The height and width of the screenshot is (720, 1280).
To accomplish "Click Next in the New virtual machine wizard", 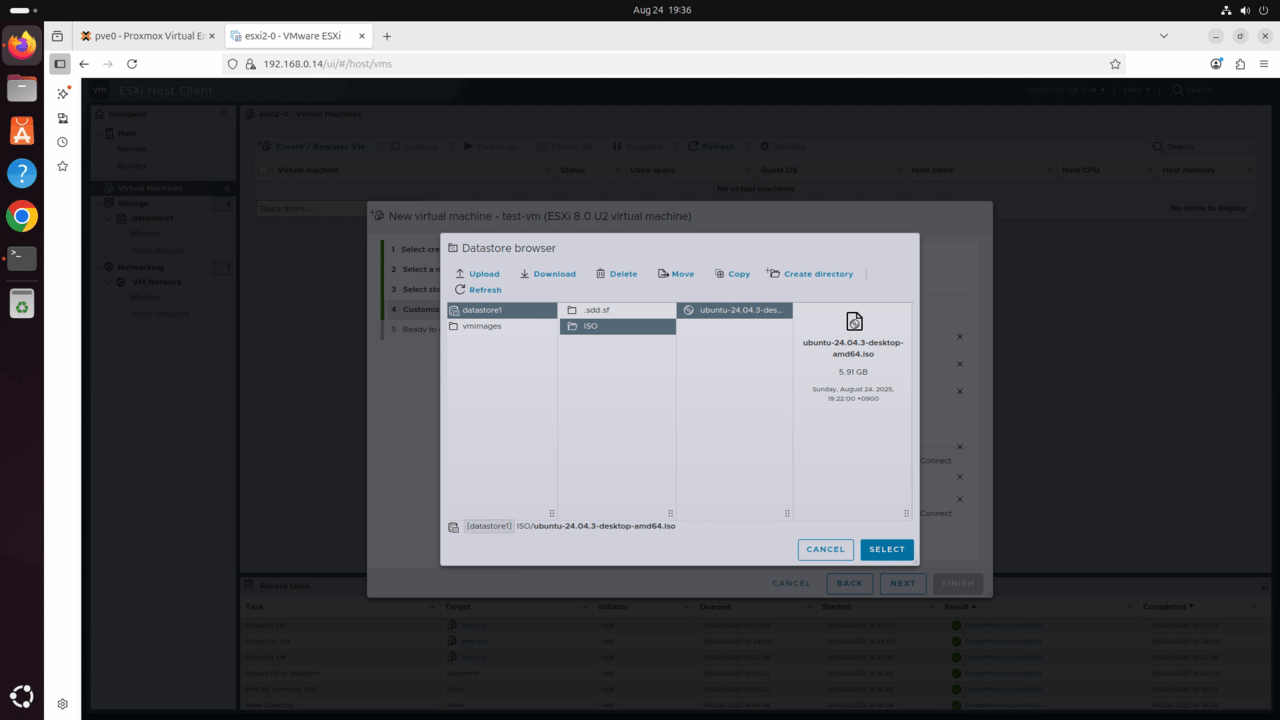I will click(x=903, y=583).
